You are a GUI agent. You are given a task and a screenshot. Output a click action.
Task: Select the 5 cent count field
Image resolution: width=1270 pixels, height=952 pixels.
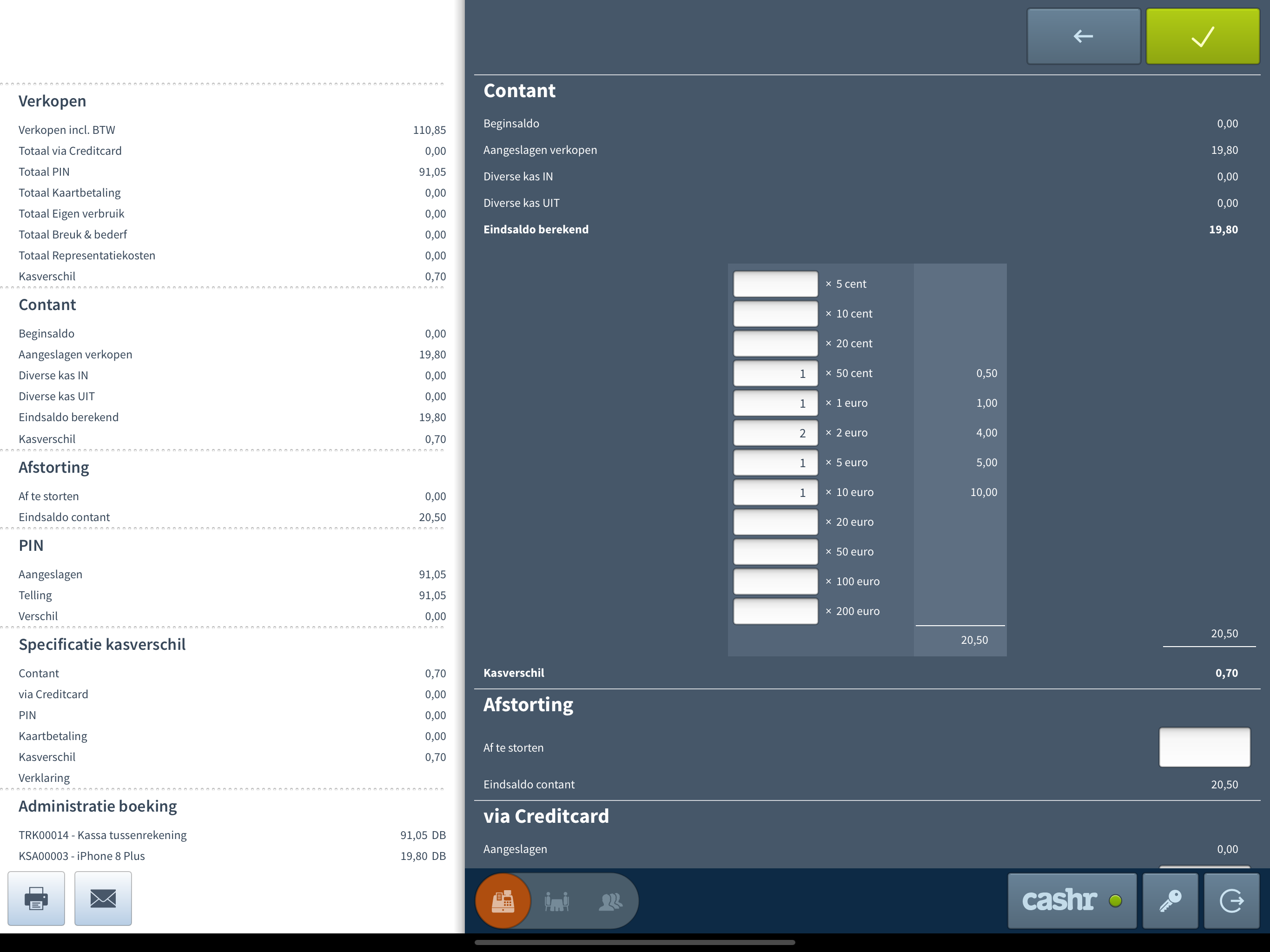(x=775, y=284)
